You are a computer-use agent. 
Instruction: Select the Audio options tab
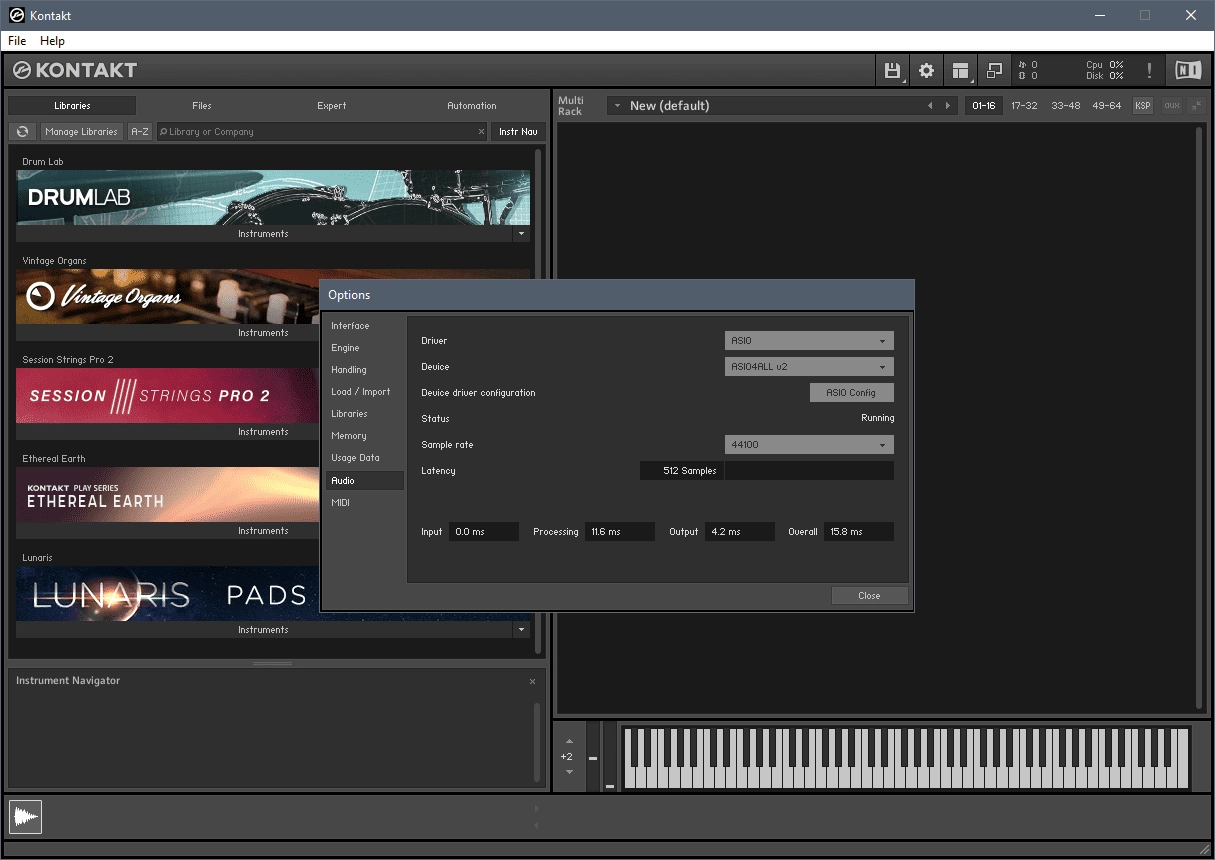point(365,481)
